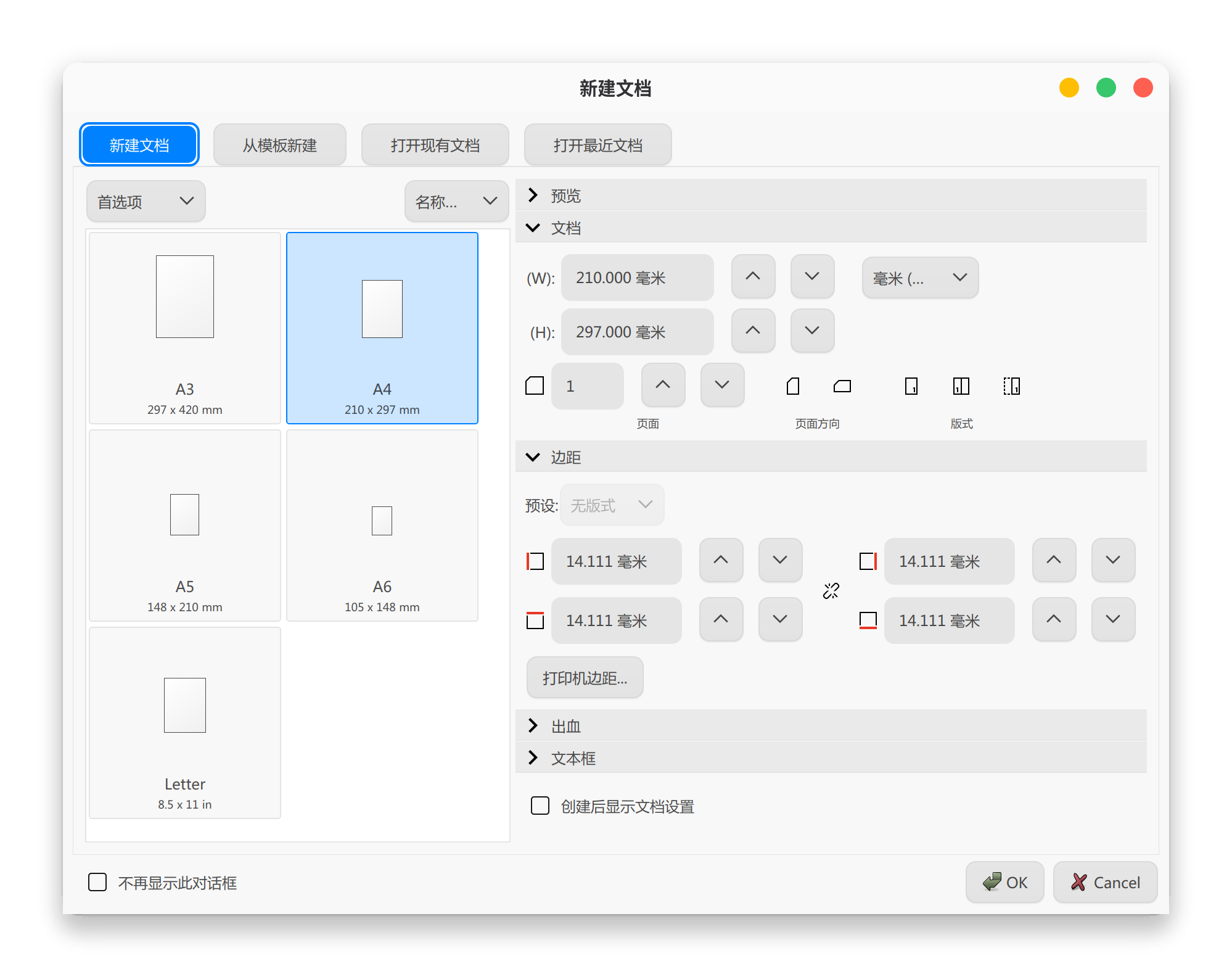Click the height field showing 297.000 毫米

click(638, 332)
